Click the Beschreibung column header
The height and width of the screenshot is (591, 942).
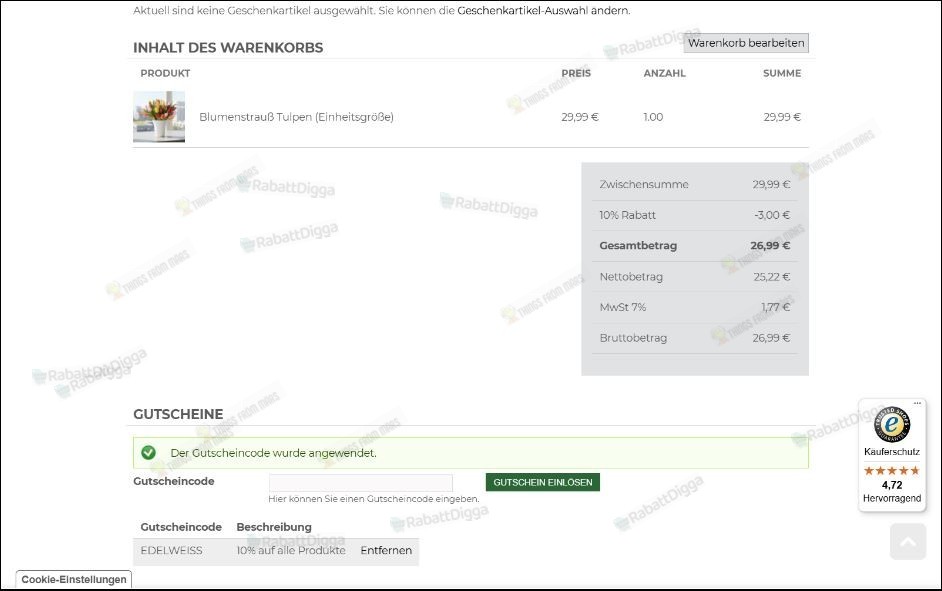click(x=274, y=527)
